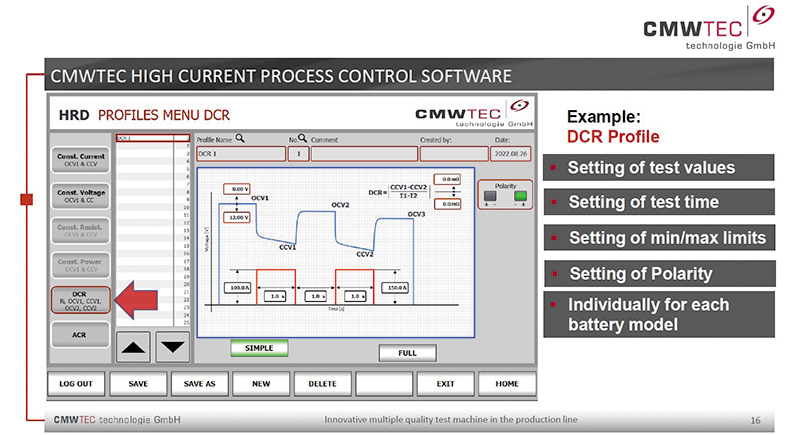
Task: Switch to FULL view mode
Action: (407, 353)
